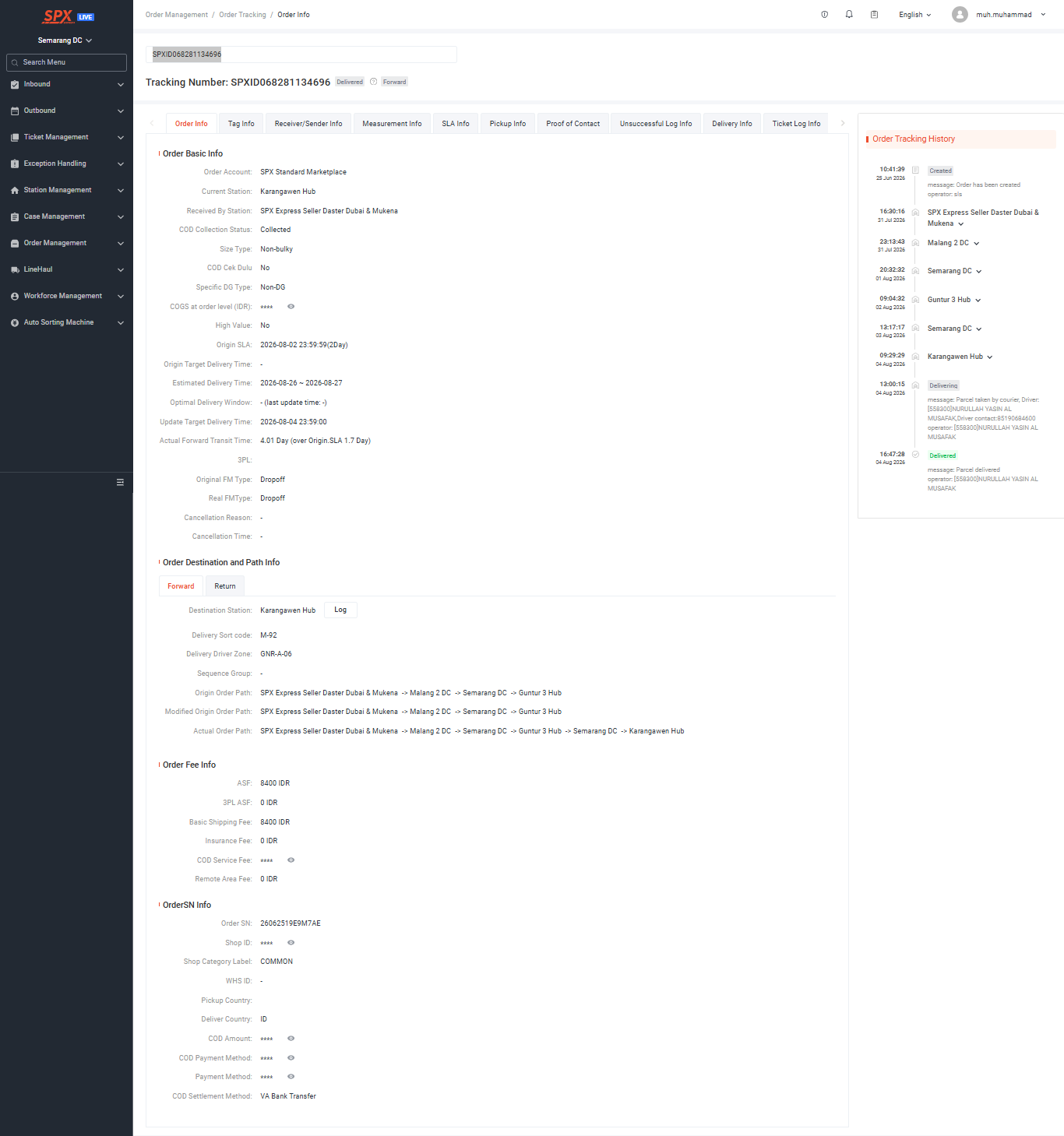Show the masked Payment Method
Viewport: 1064px width, 1136px height.
tap(291, 1077)
